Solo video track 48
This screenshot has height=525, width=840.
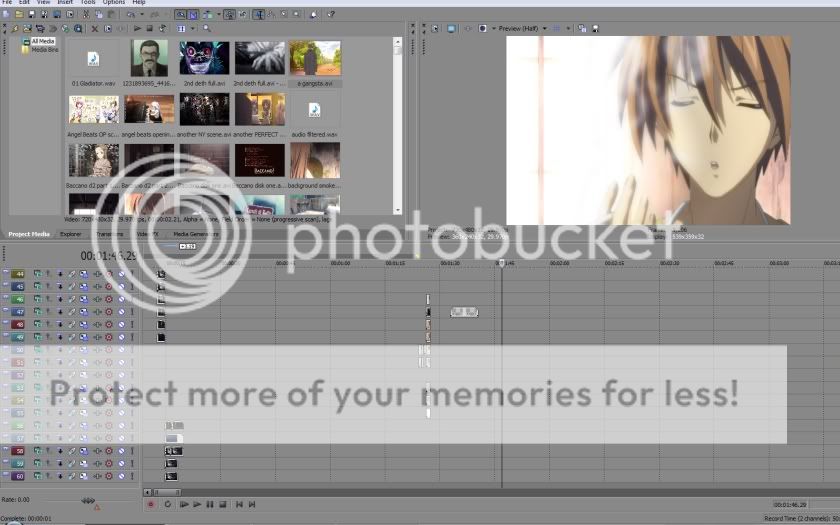coord(132,324)
